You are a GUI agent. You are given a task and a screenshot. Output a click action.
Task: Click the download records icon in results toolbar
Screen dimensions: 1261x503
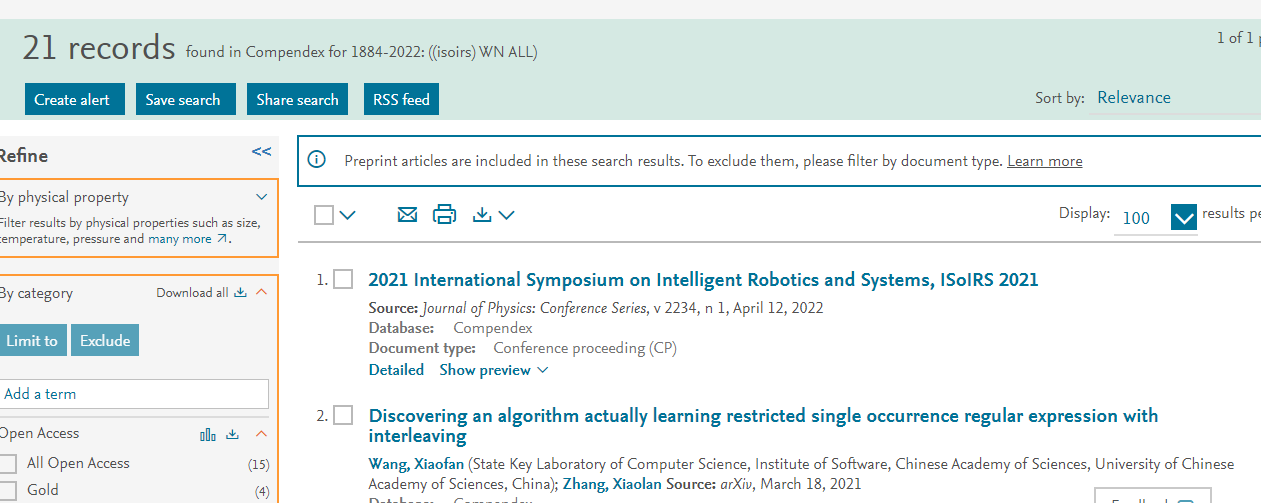click(x=483, y=214)
